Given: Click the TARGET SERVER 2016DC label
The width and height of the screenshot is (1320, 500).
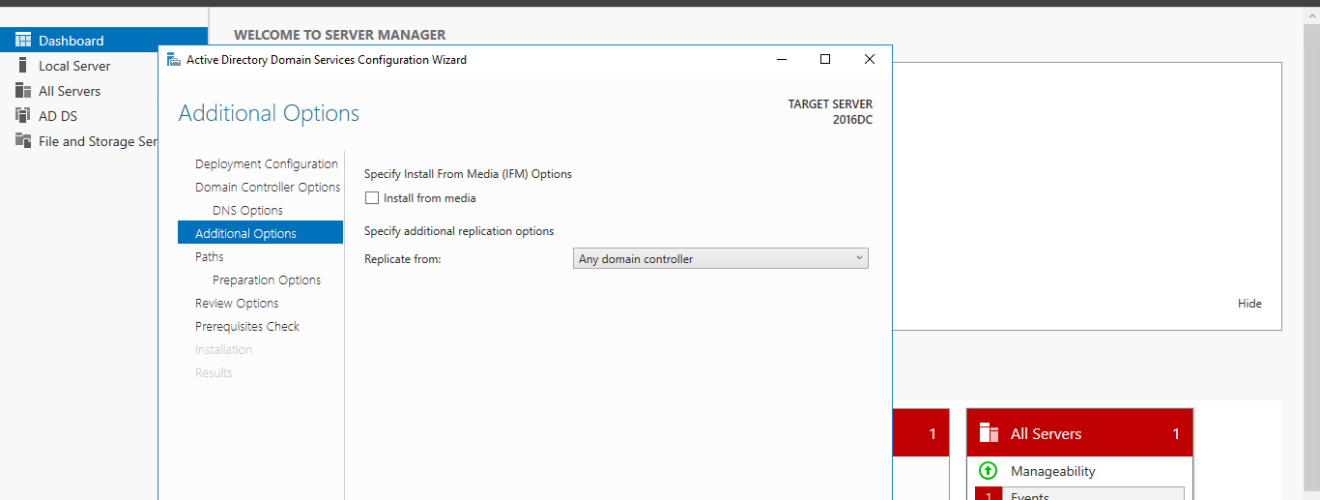Looking at the screenshot, I should (x=830, y=111).
